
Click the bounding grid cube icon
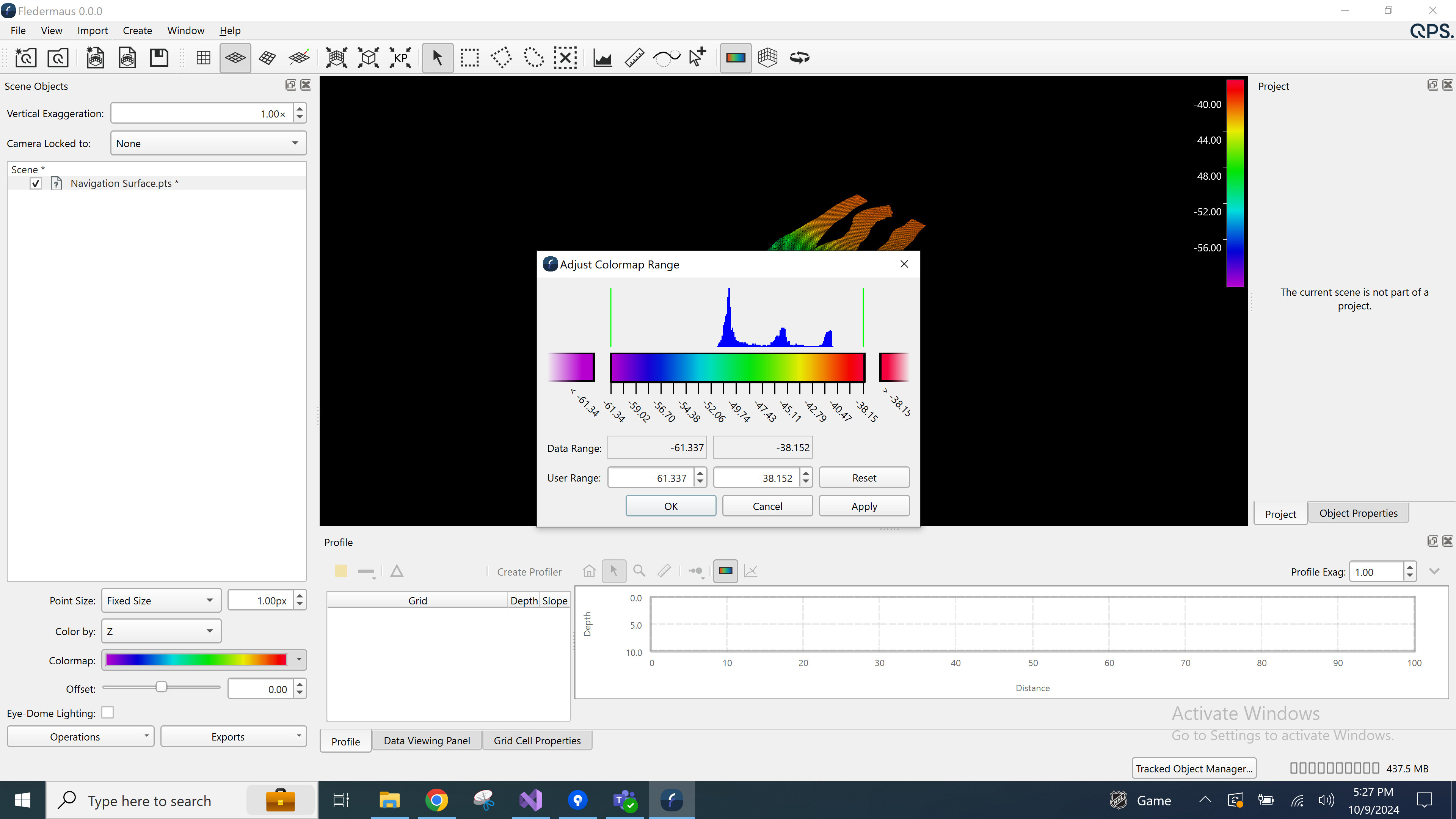pos(767,58)
